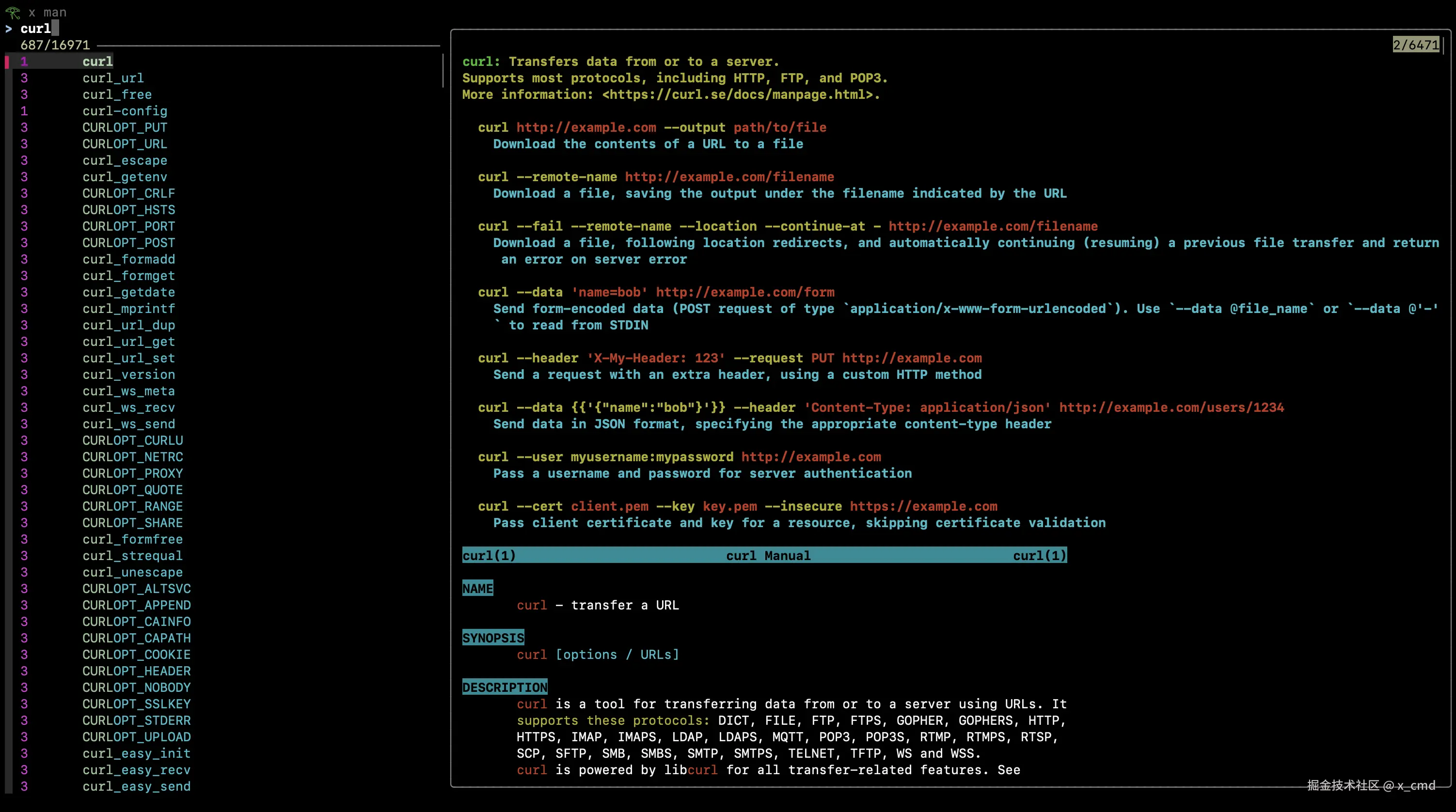Click the DESCRIPTION section heading
This screenshot has height=812, width=1456.
[x=504, y=687]
